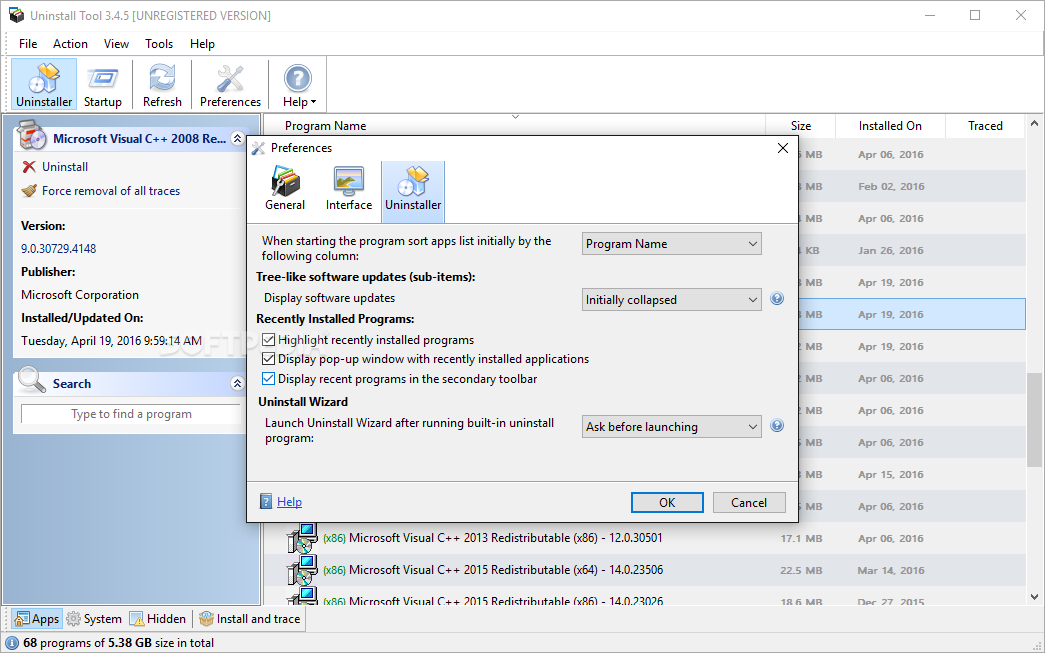Open the initial sort column dropdown
Image resolution: width=1045 pixels, height=653 pixels.
pyautogui.click(x=671, y=244)
